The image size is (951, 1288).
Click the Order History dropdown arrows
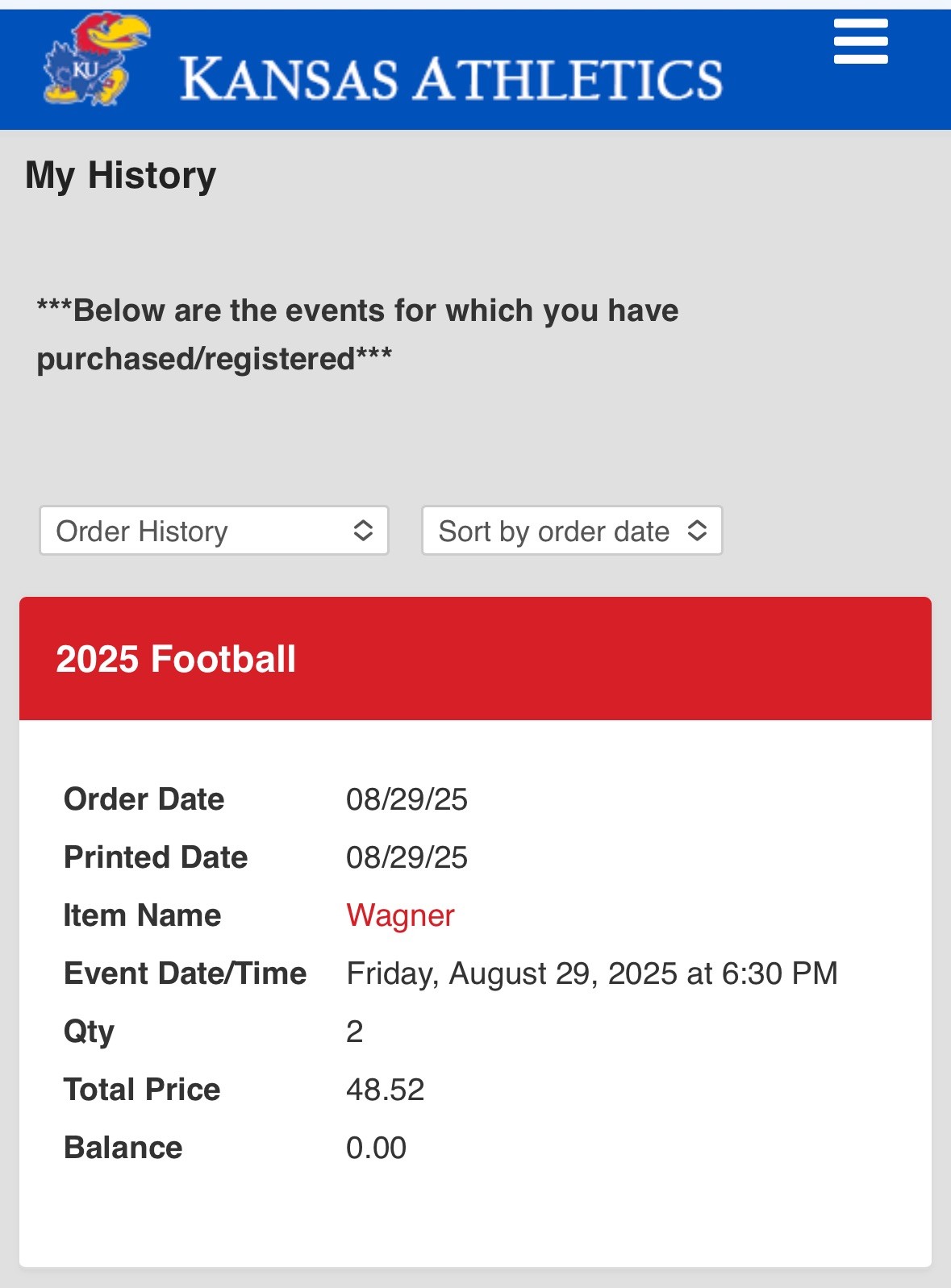[363, 531]
